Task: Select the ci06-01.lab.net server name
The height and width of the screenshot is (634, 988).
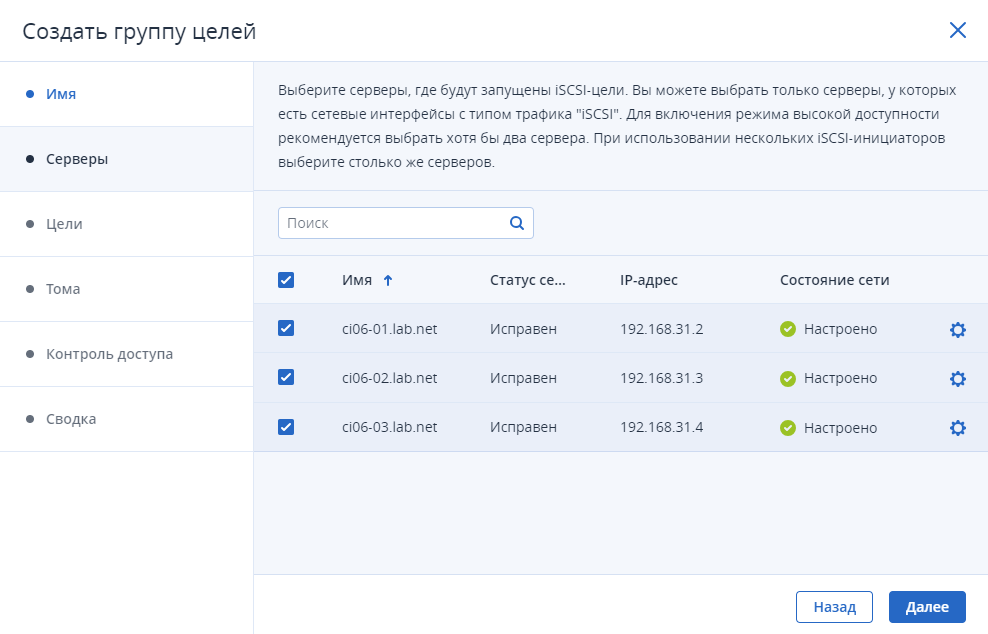Action: click(x=389, y=329)
